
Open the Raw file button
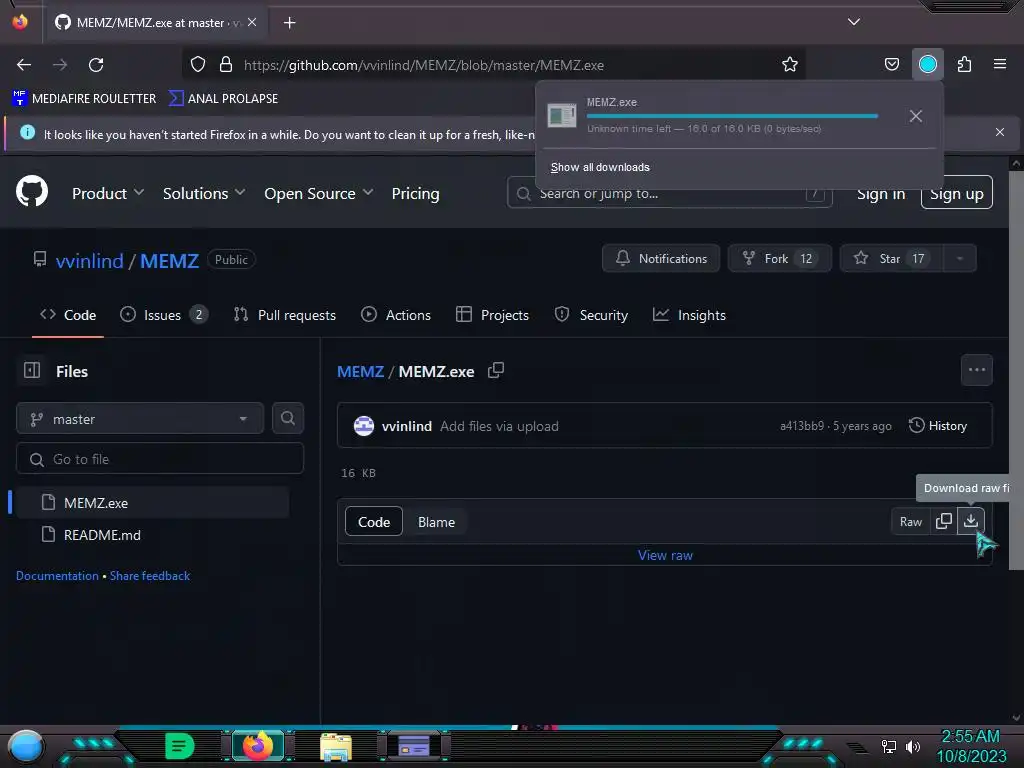(910, 521)
